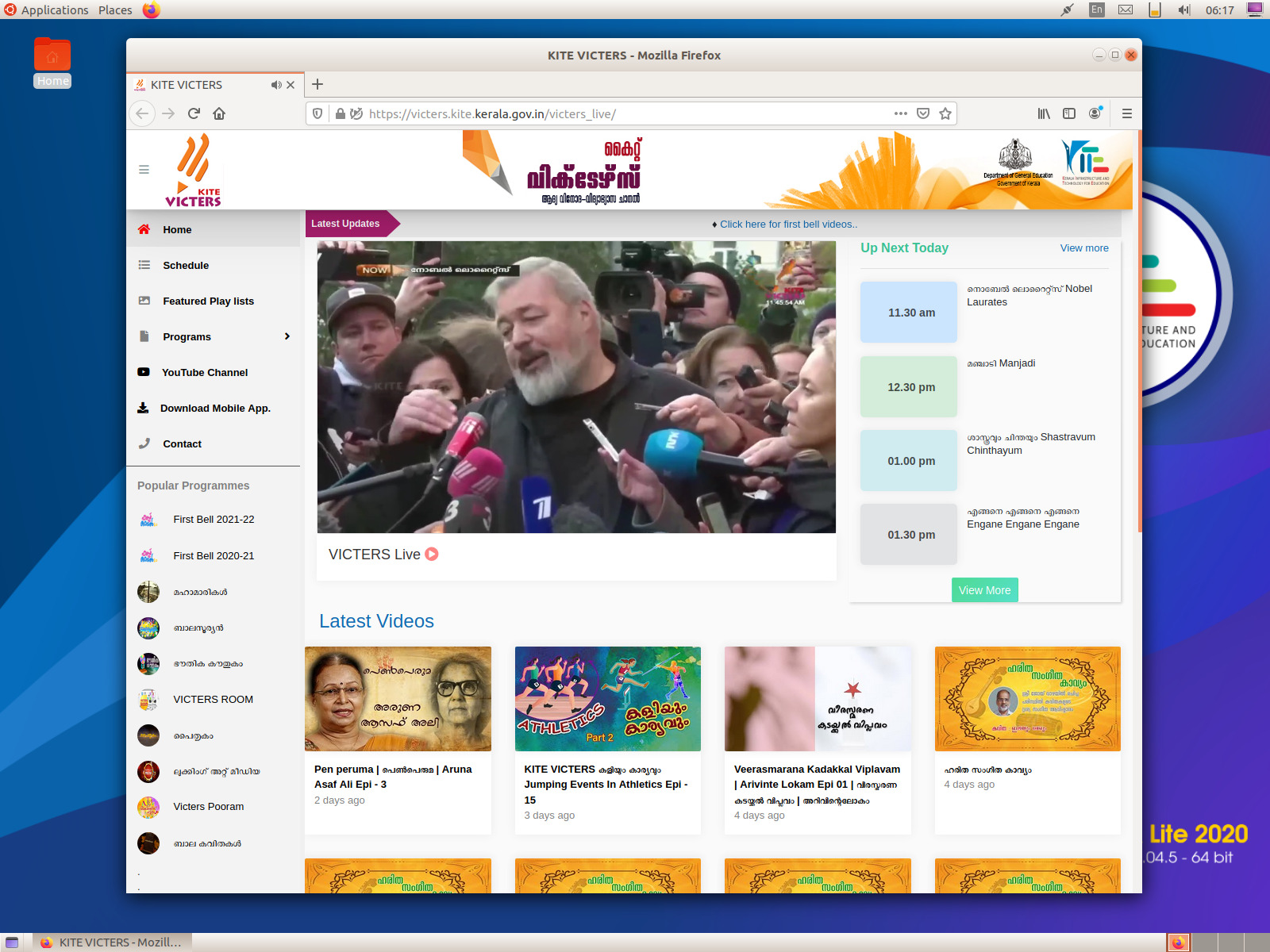Click the green View More button
The image size is (1270, 952).
[984, 590]
